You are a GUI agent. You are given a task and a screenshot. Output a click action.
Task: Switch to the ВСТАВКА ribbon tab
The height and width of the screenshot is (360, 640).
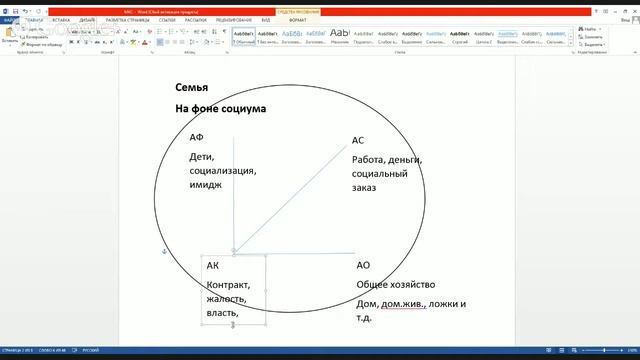pos(61,20)
